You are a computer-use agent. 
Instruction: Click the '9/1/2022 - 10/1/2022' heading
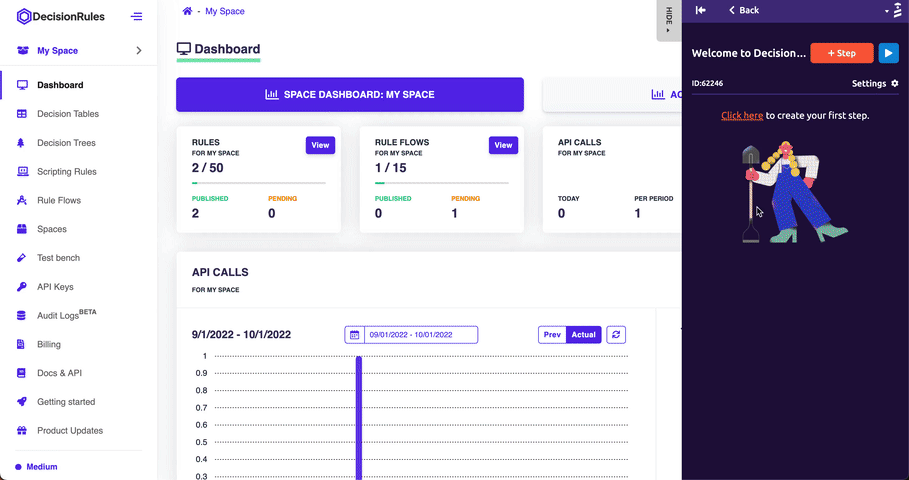point(241,334)
